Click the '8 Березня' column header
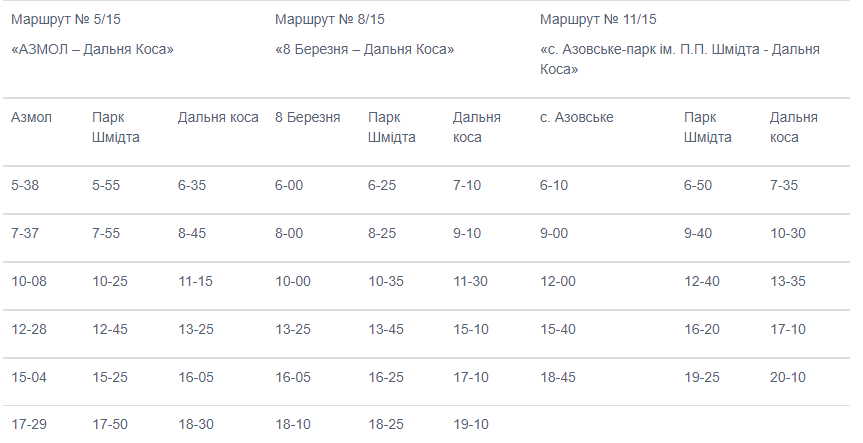Viewport: 863px width, 443px height. [x=308, y=117]
